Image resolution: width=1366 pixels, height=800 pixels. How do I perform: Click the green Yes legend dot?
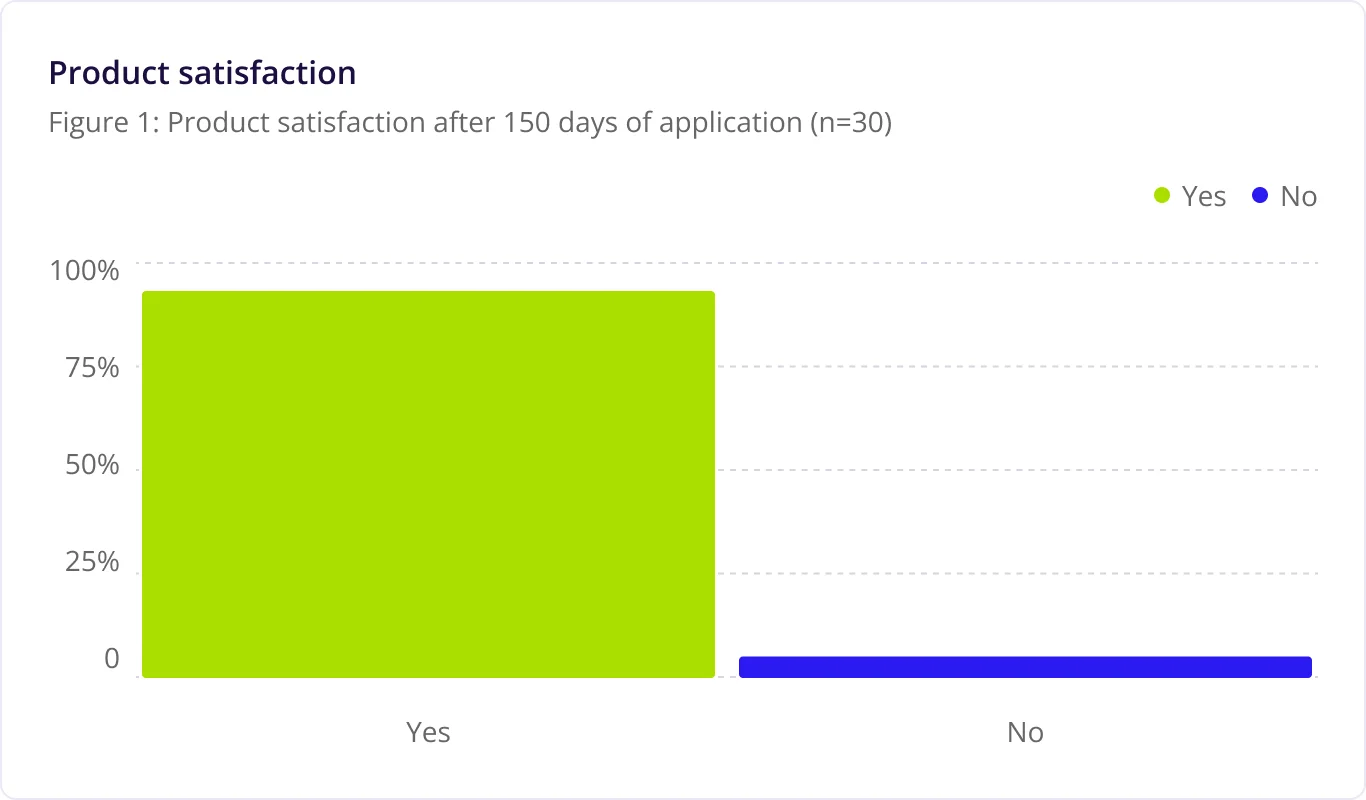click(x=1162, y=196)
